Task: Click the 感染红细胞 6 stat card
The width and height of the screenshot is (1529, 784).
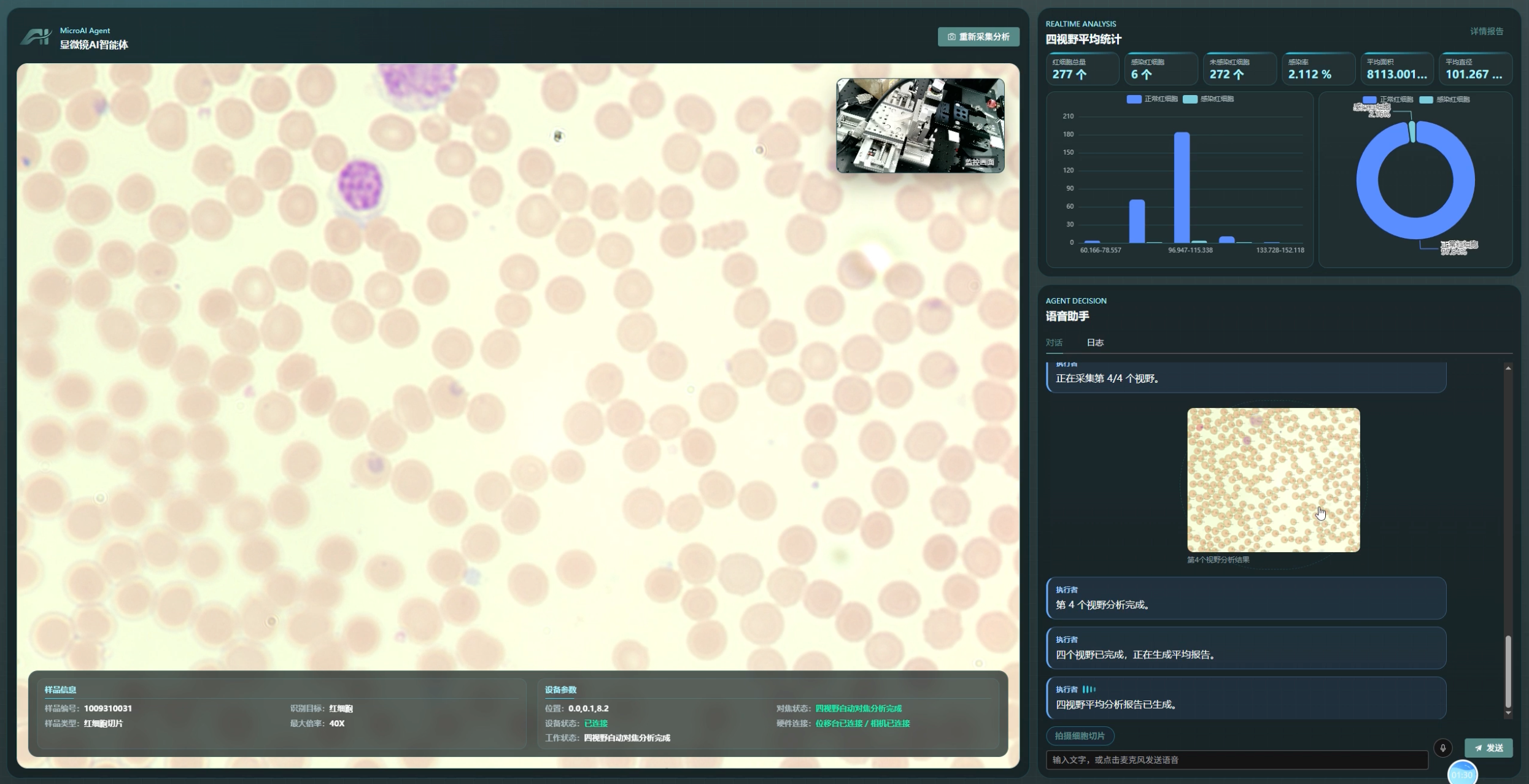Action: point(1160,69)
